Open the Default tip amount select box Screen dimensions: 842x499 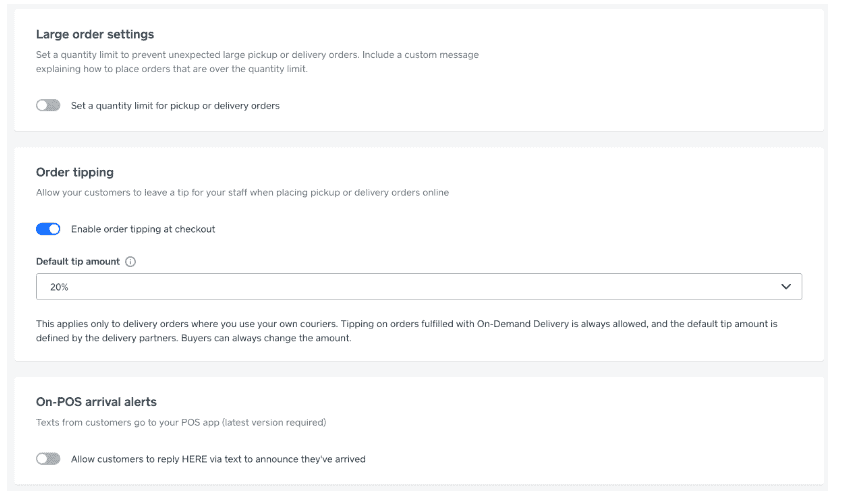419,286
